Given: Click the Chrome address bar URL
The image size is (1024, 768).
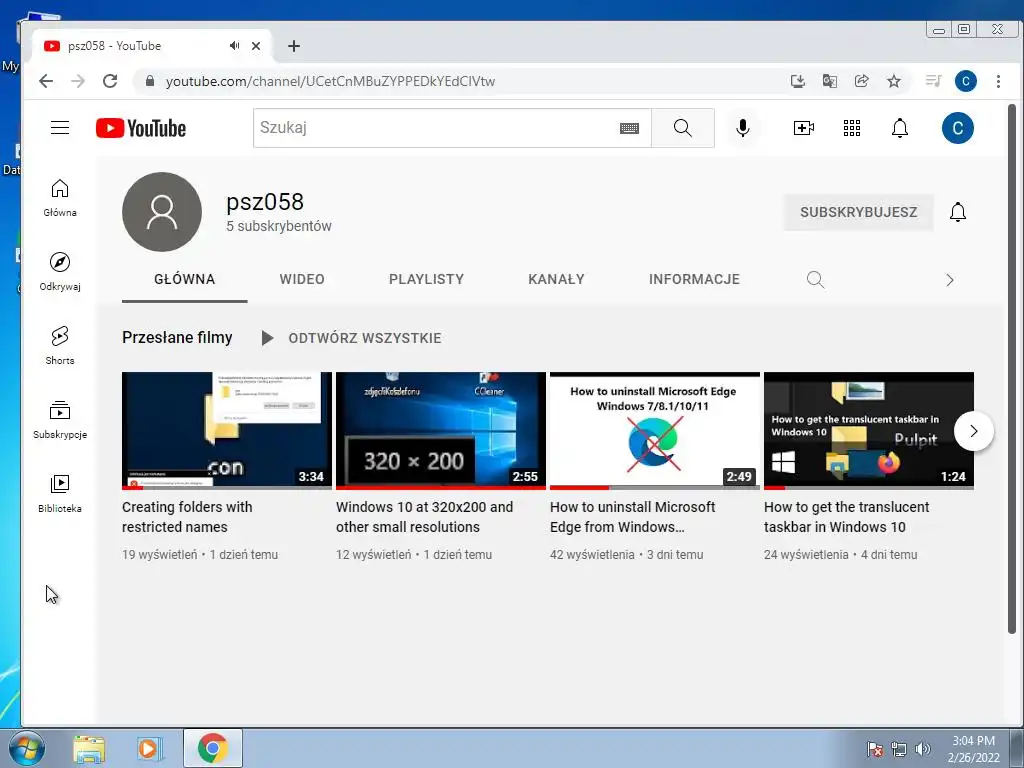Looking at the screenshot, I should click(330, 82).
